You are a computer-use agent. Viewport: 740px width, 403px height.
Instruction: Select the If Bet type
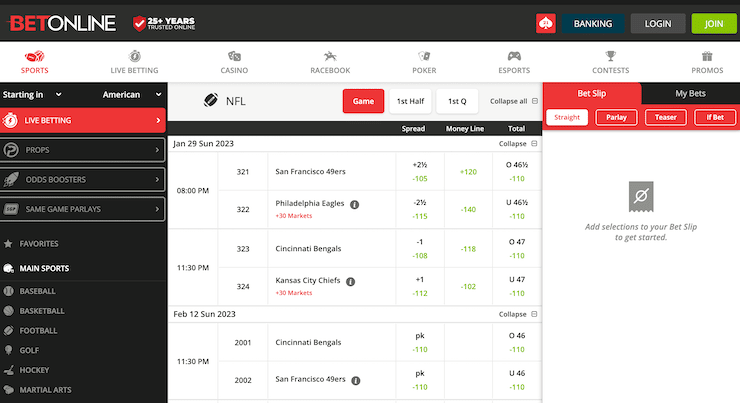click(715, 117)
